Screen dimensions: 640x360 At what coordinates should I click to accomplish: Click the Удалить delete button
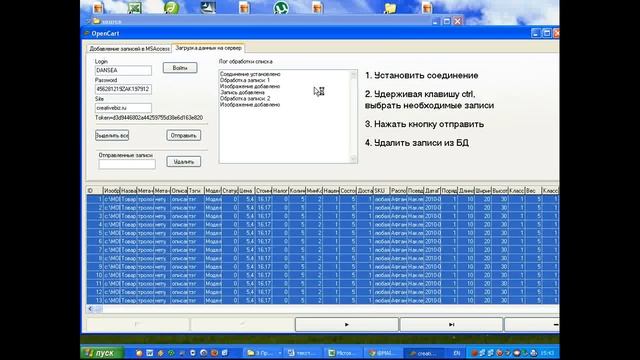coord(183,162)
